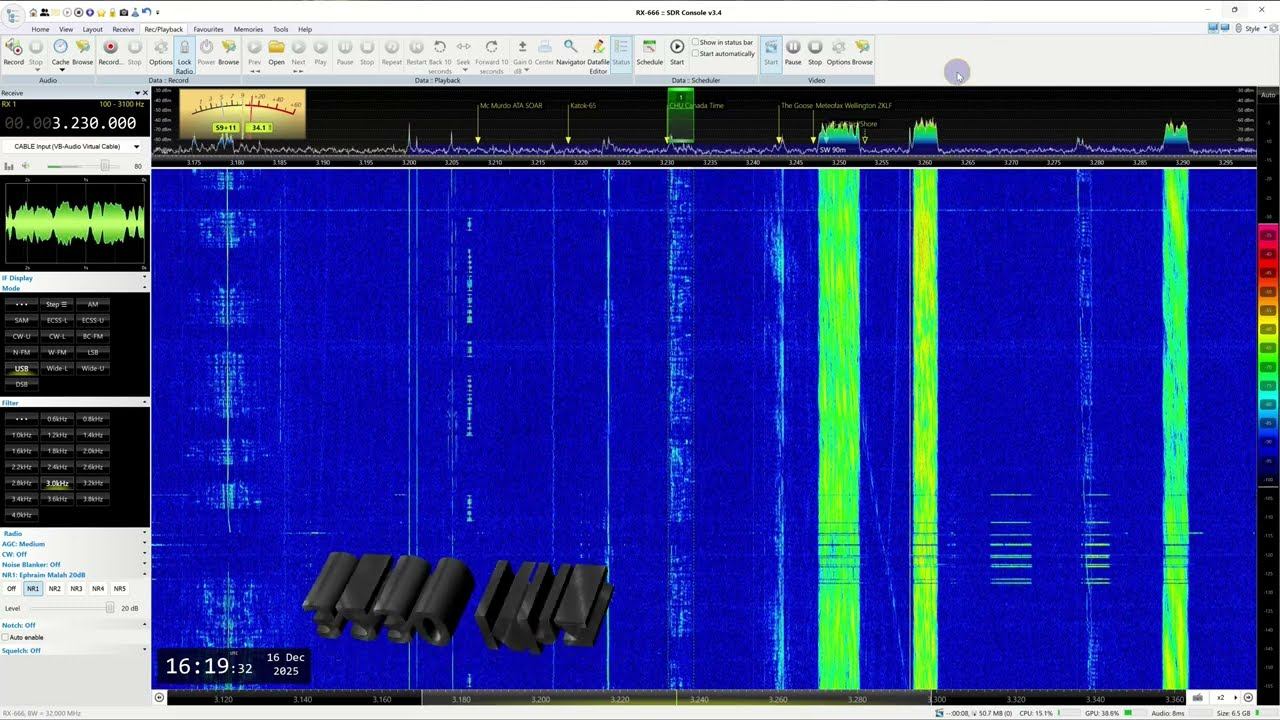Enable Notch Auto enable checkbox
This screenshot has width=1280, height=720.
(x=5, y=637)
